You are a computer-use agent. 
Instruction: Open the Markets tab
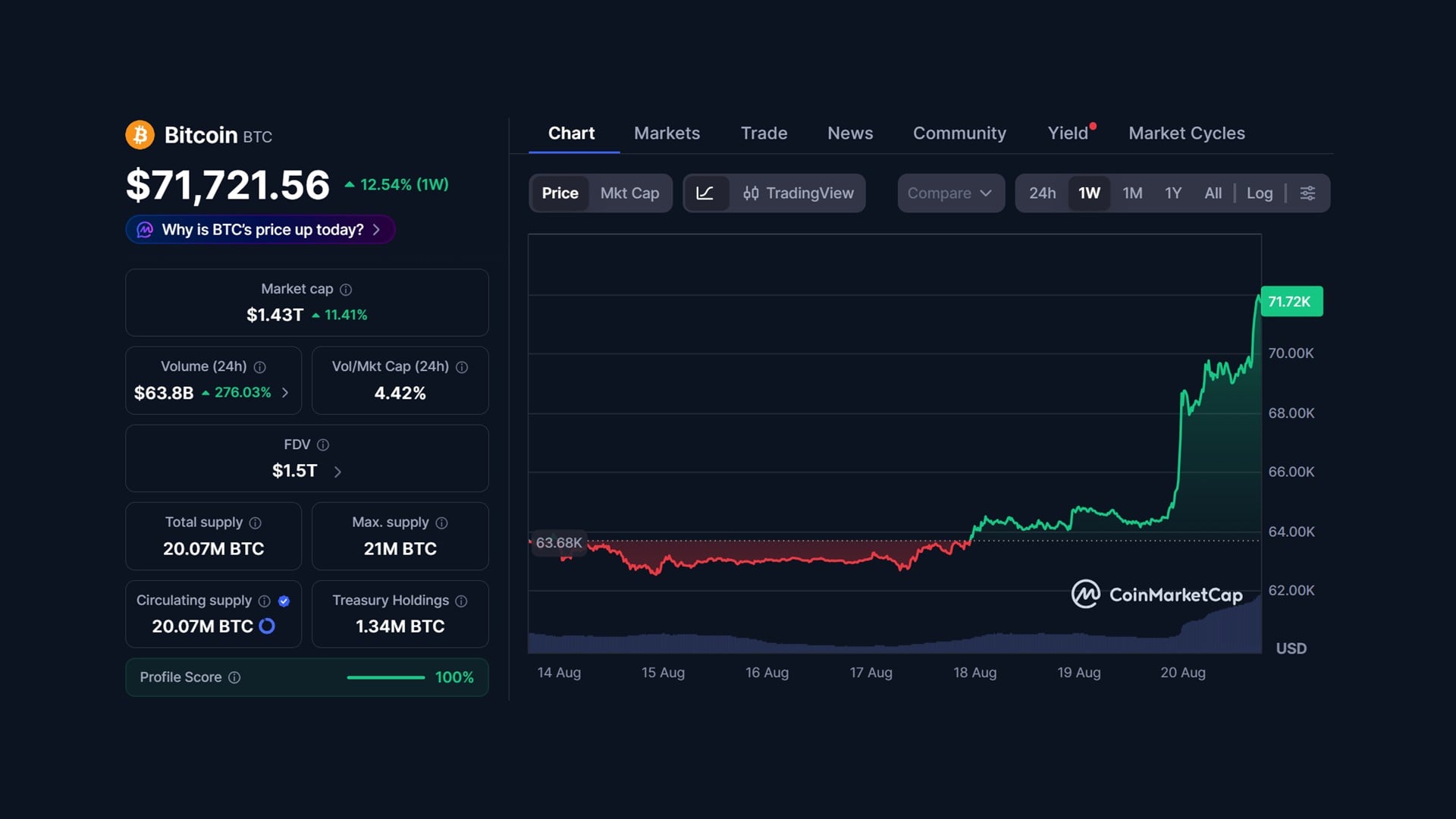667,133
